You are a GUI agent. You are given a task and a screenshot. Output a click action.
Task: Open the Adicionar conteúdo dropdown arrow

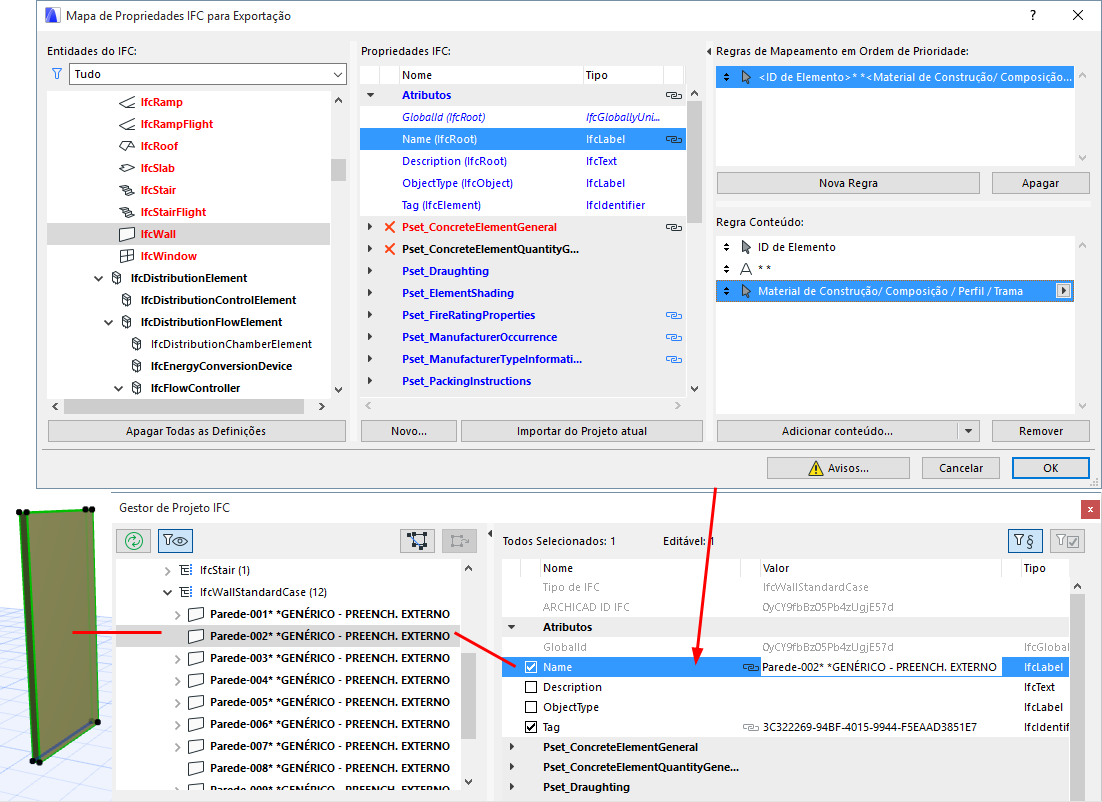968,431
